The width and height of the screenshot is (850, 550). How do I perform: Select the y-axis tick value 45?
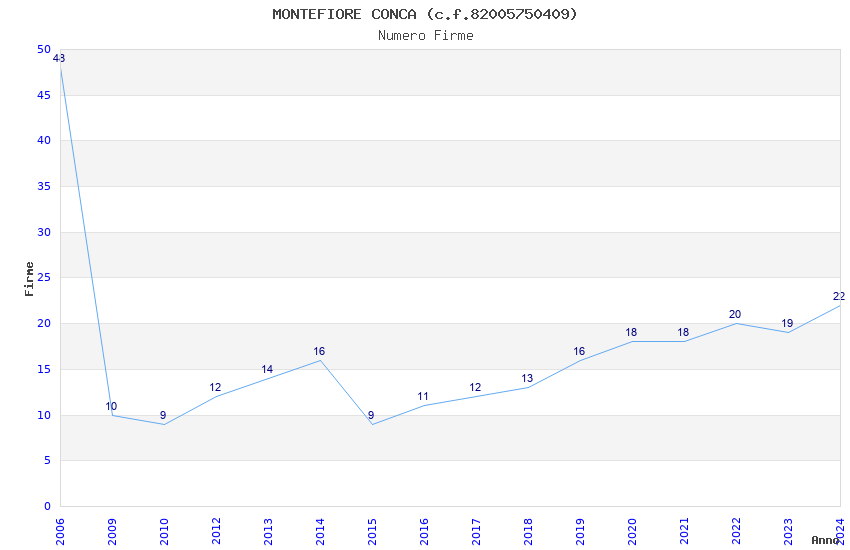44,95
